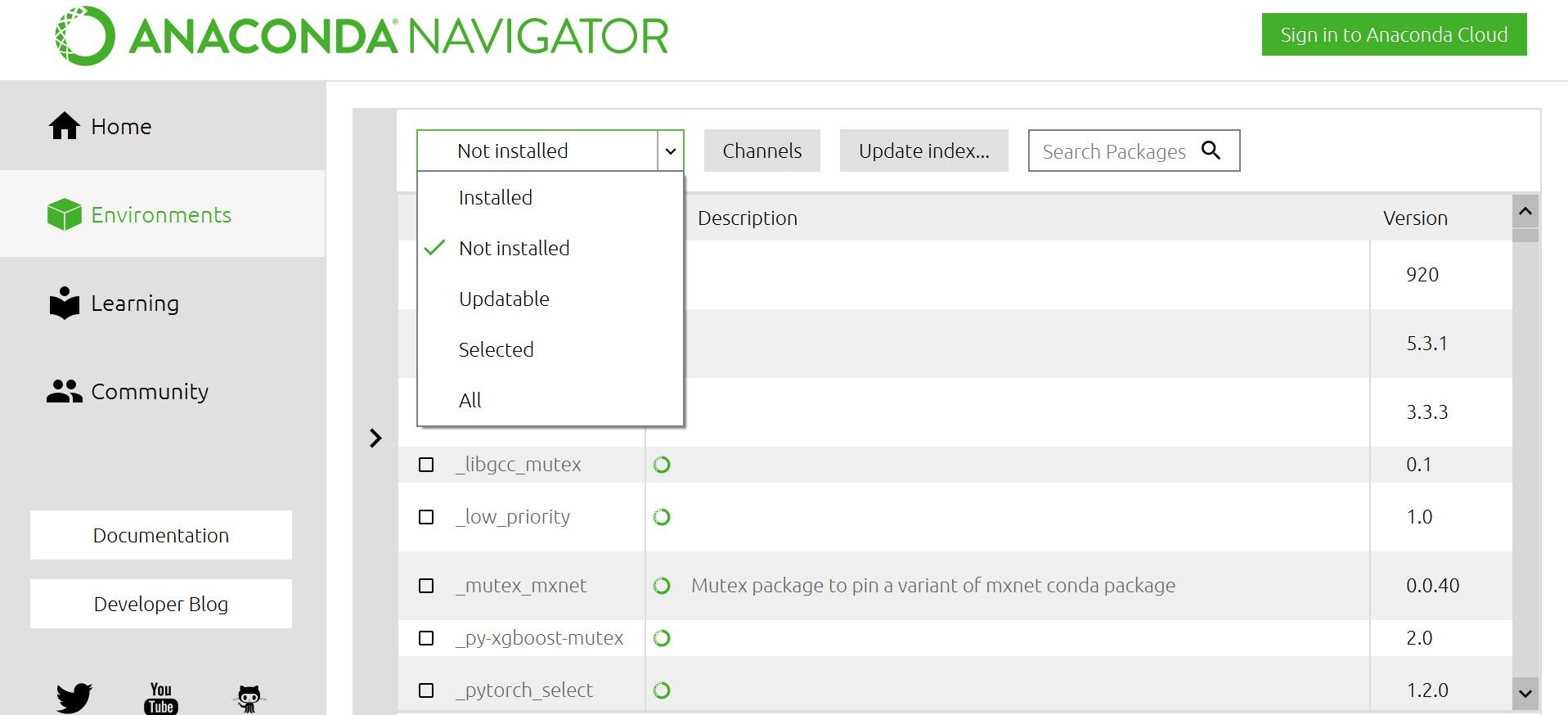Screen dimensions: 1568x715
Task: Open the Community tab
Action: 163,391
